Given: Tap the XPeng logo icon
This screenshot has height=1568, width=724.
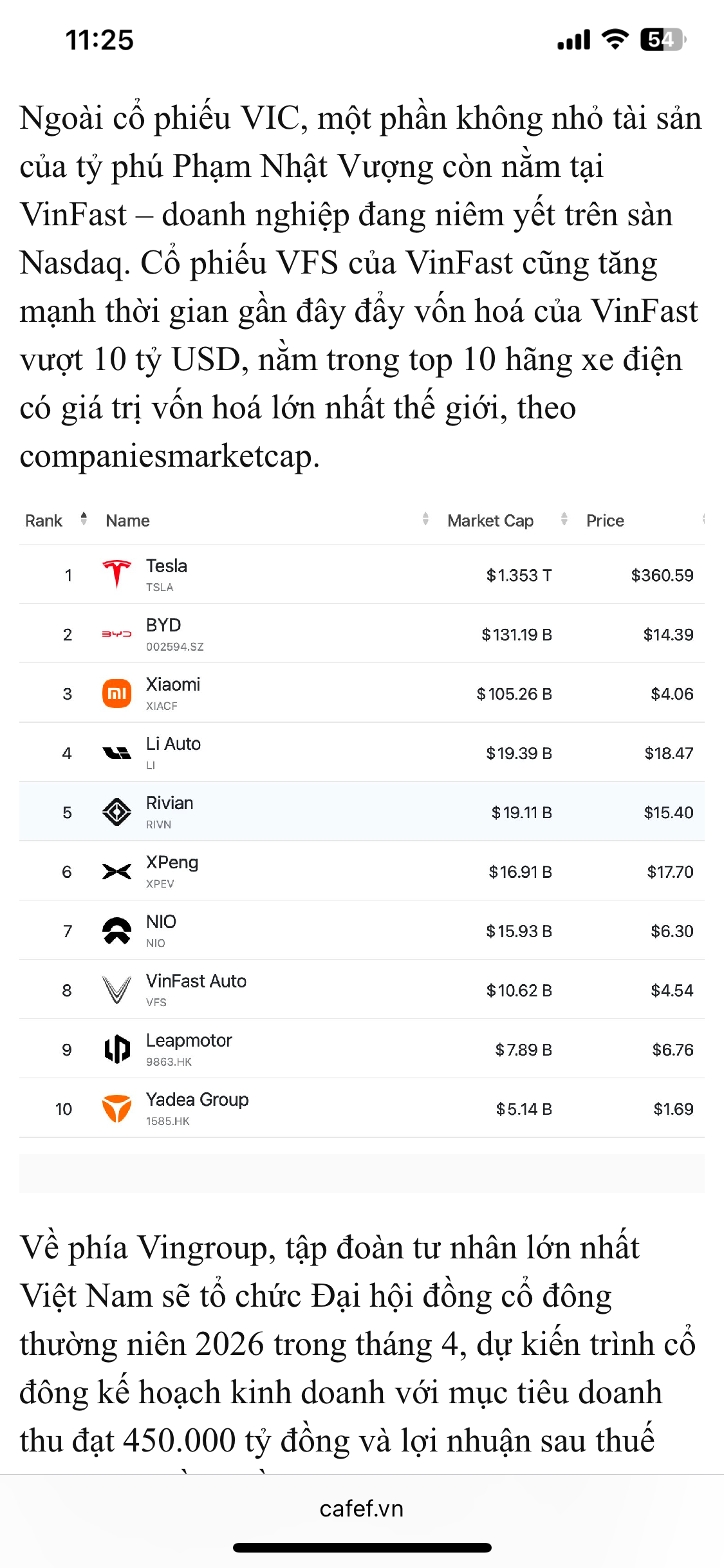Looking at the screenshot, I should coord(116,872).
